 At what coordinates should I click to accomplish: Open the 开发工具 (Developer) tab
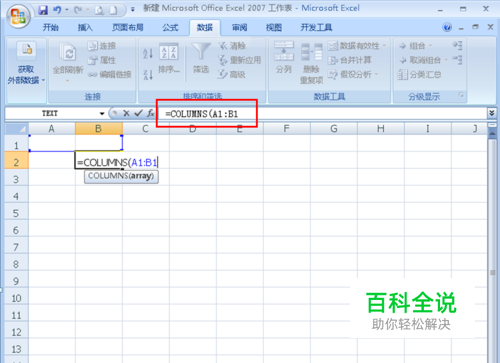click(316, 27)
